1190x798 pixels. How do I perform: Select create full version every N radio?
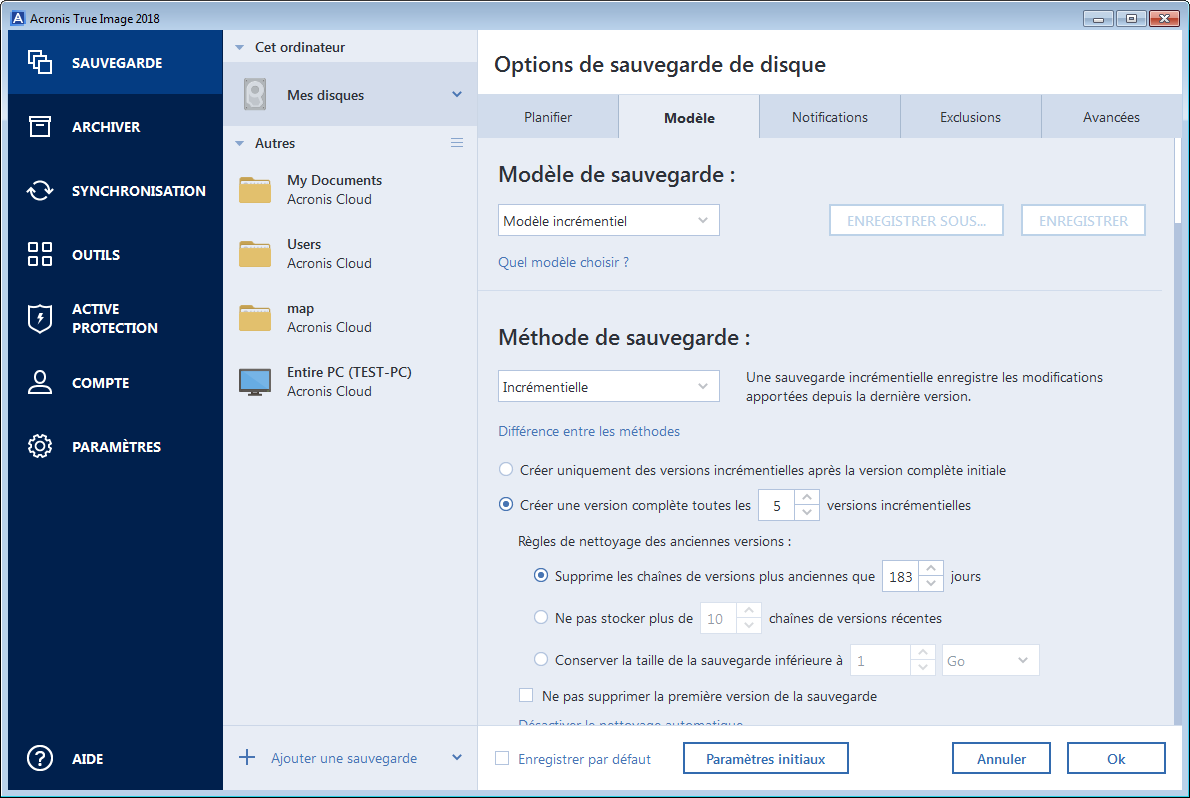506,504
